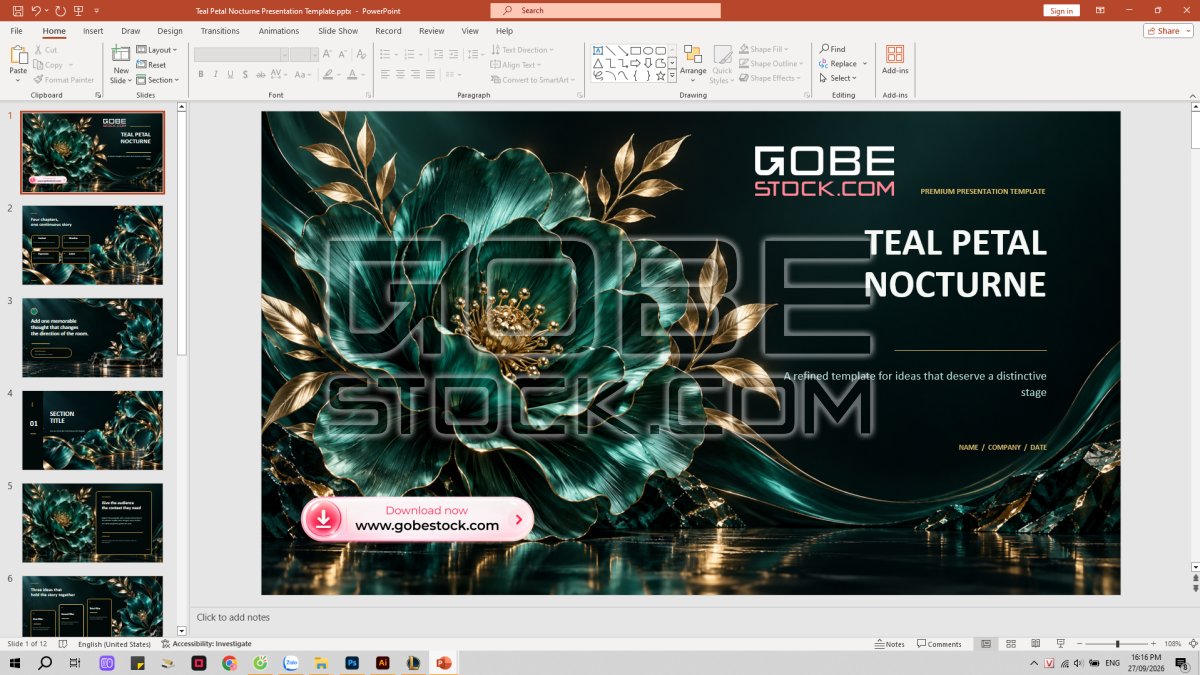Open Photoshop from the taskbar

click(x=352, y=663)
